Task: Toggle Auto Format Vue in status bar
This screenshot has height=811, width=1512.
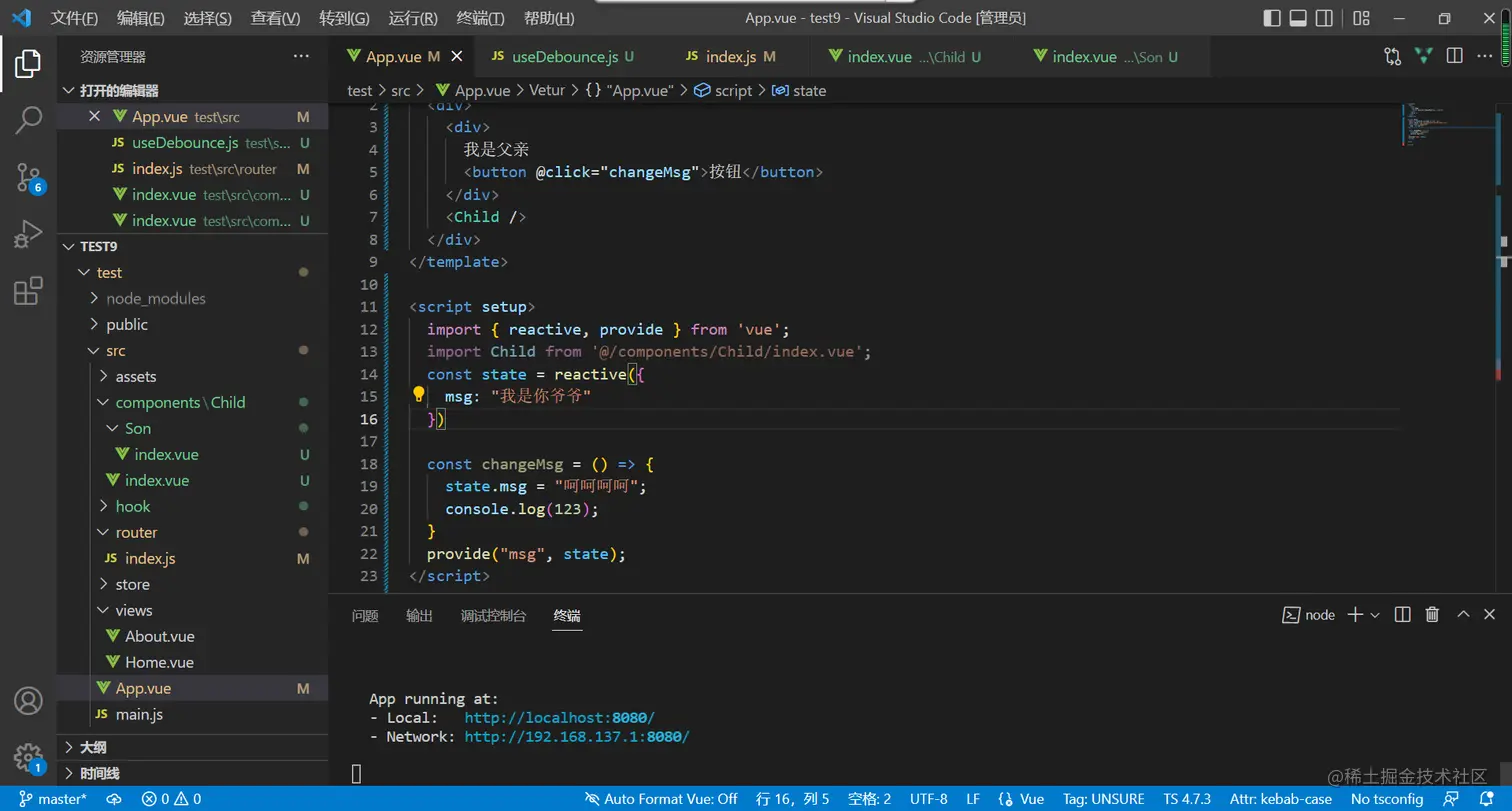Action: 661,799
